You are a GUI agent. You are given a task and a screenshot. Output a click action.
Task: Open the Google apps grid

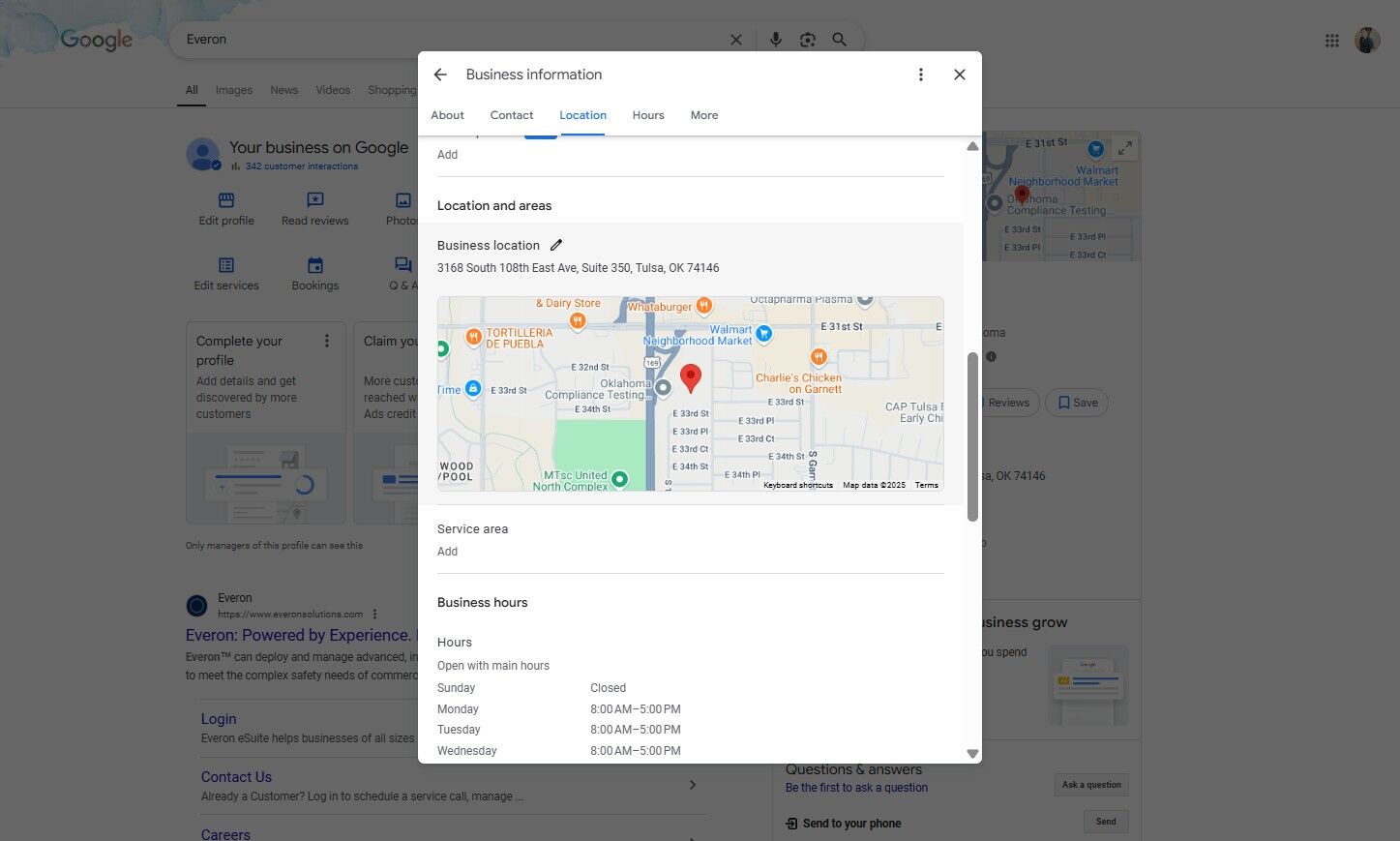(x=1331, y=40)
